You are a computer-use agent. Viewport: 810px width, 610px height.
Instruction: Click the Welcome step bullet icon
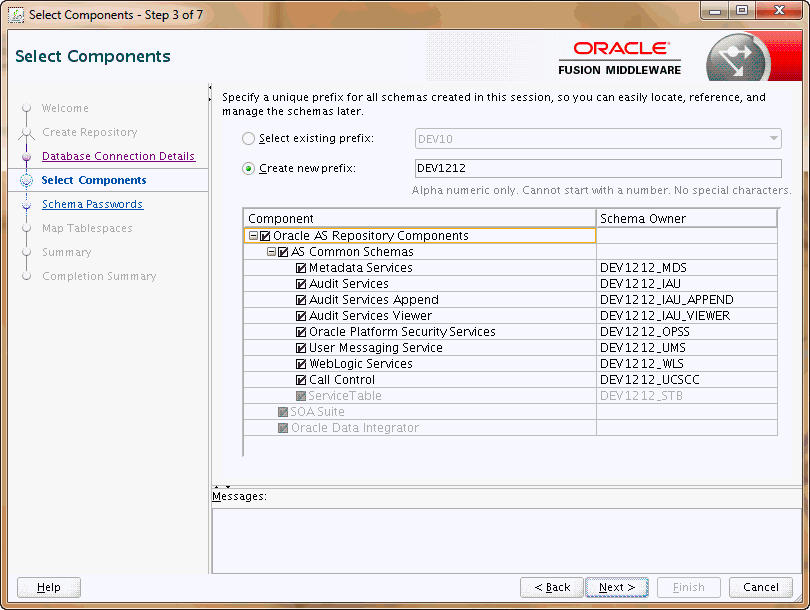pos(26,108)
